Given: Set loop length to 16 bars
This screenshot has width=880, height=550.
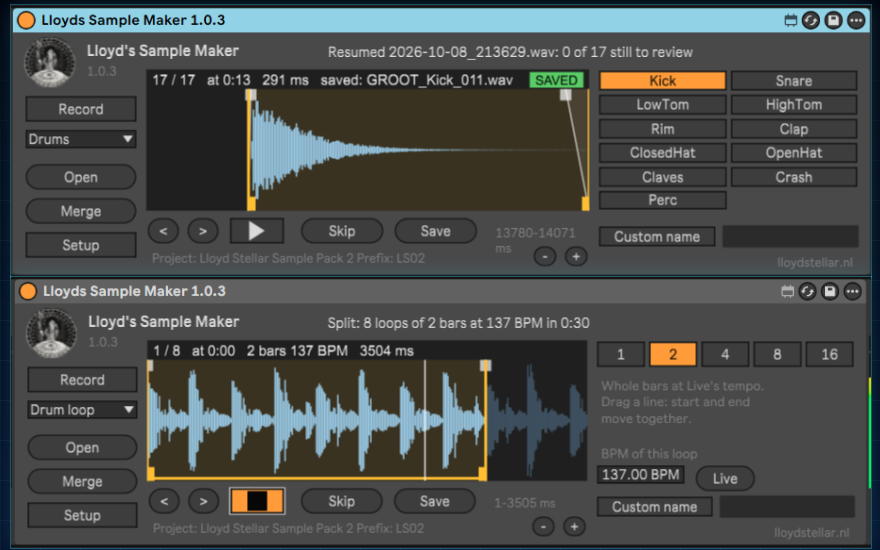Looking at the screenshot, I should tap(829, 355).
